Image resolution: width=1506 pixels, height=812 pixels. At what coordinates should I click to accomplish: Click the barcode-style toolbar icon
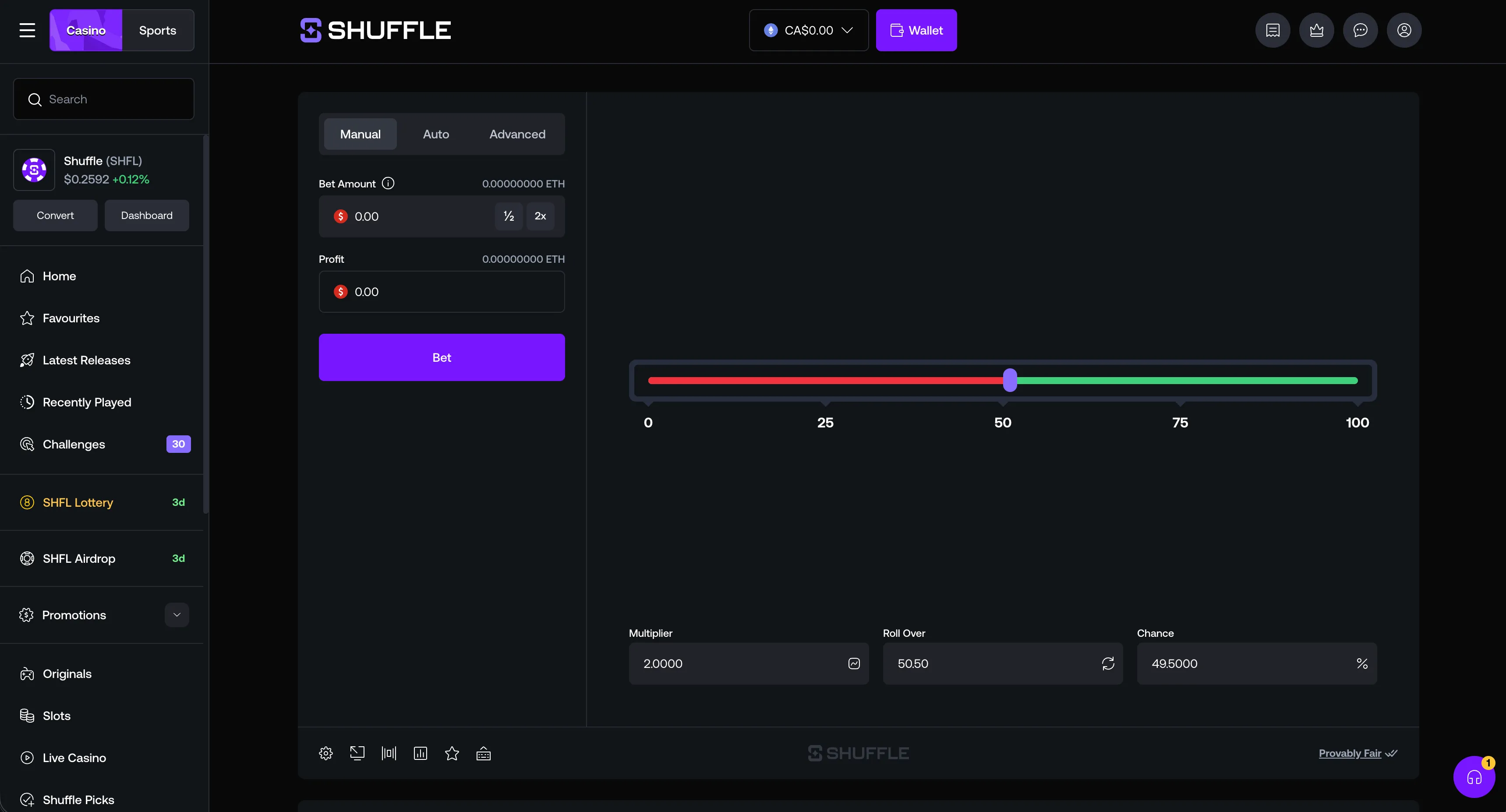click(x=389, y=753)
